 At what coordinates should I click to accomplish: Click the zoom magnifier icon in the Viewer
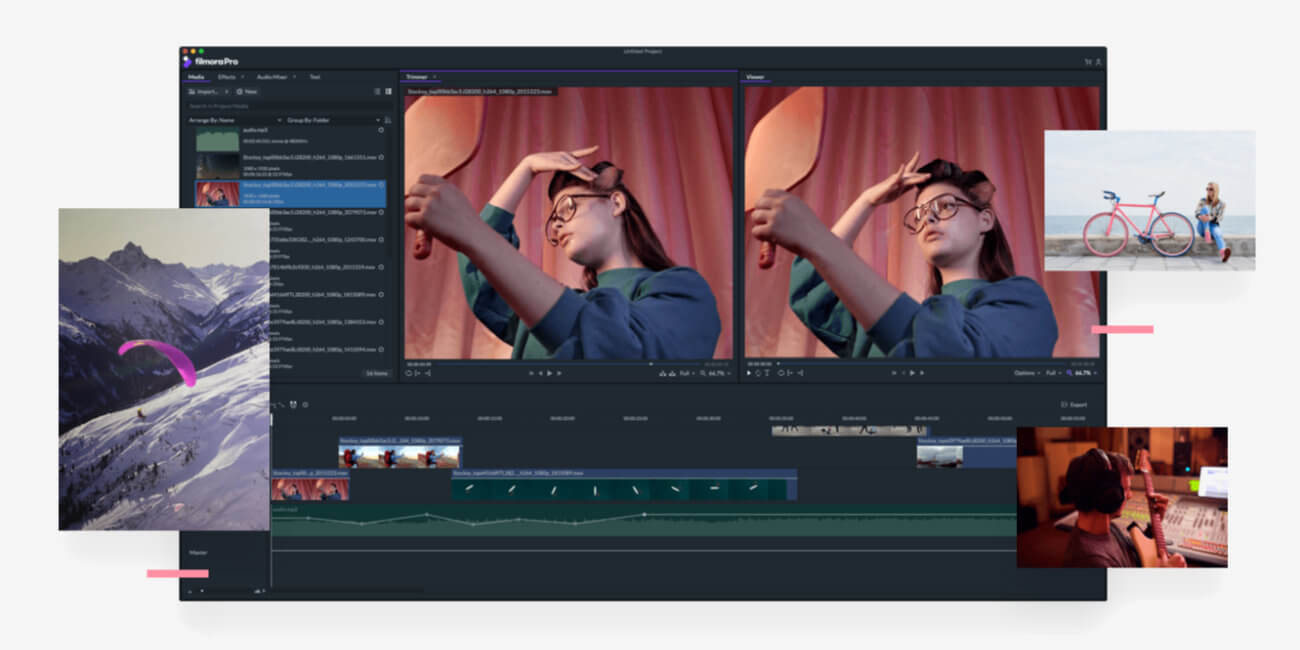pyautogui.click(x=1069, y=373)
